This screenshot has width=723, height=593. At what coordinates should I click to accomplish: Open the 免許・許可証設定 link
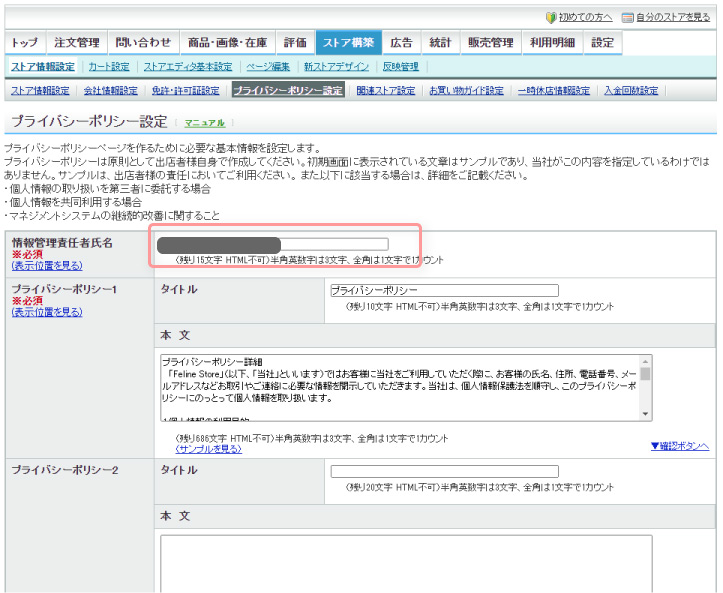coord(186,91)
